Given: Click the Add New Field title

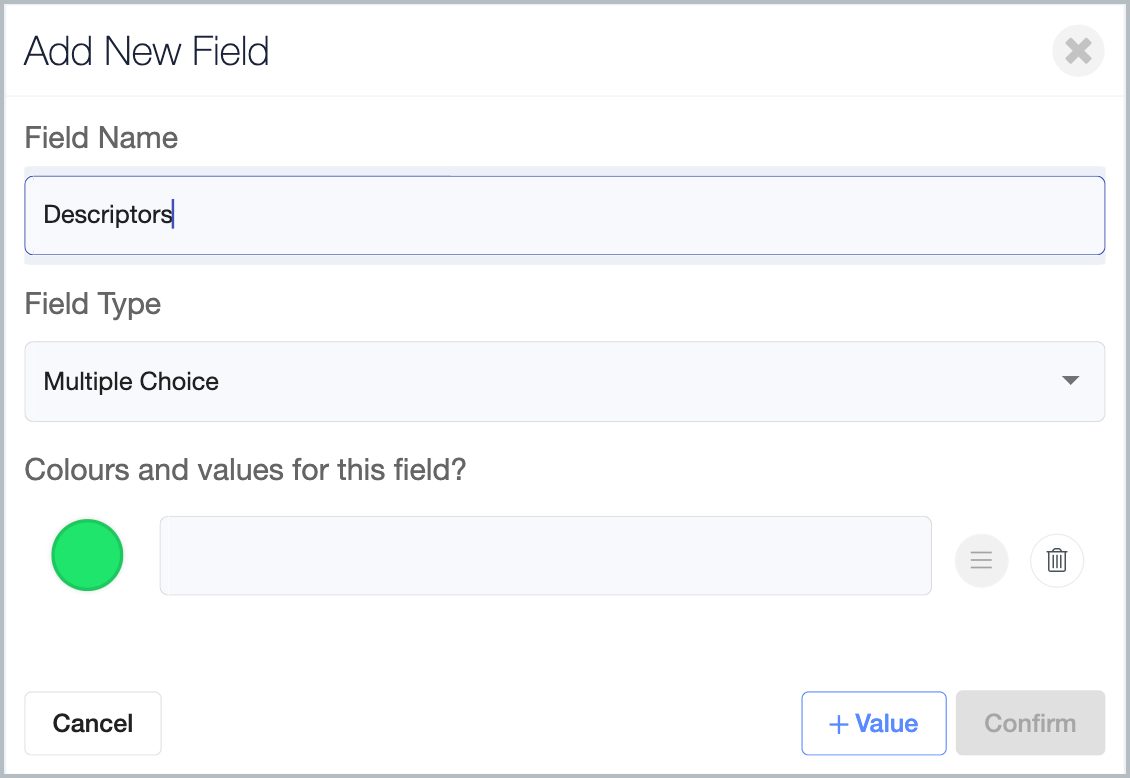Looking at the screenshot, I should (x=146, y=51).
